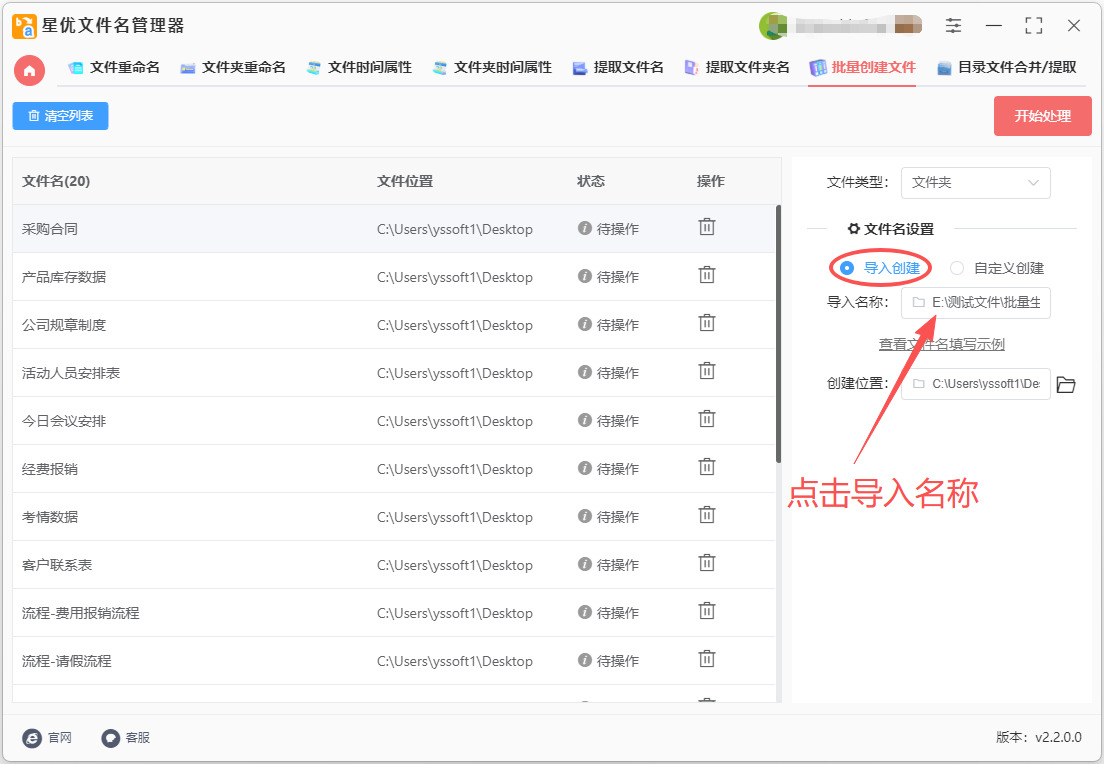Click trash icon for 流程-请假流程
This screenshot has height=764, width=1104.
click(x=707, y=659)
